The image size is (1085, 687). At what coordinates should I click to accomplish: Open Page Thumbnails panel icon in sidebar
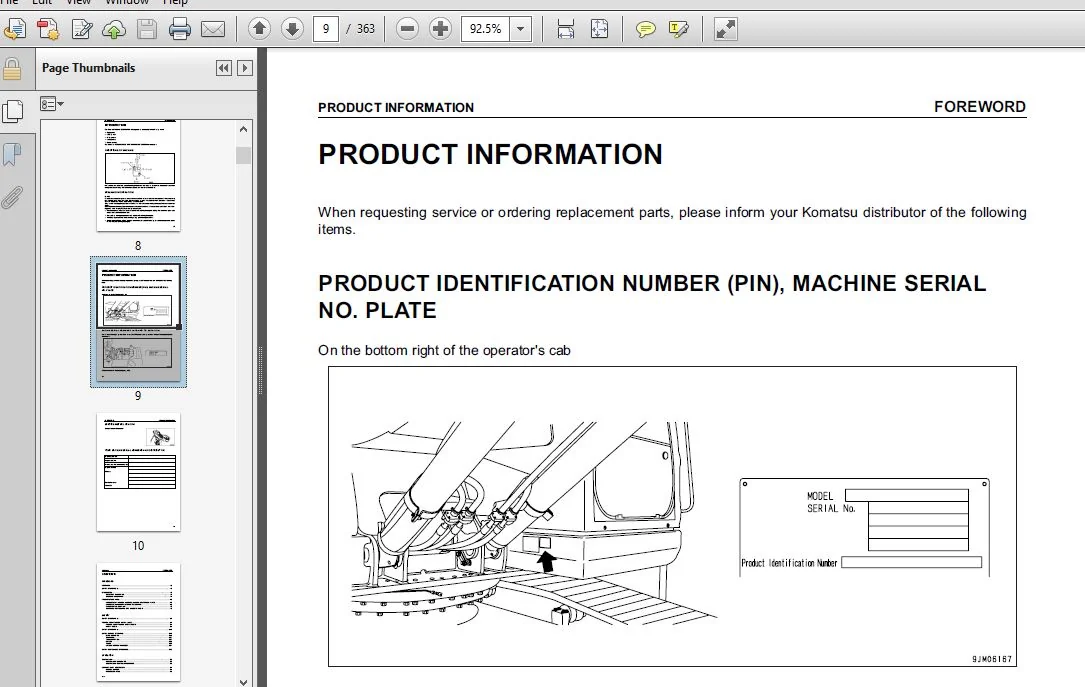(12, 111)
